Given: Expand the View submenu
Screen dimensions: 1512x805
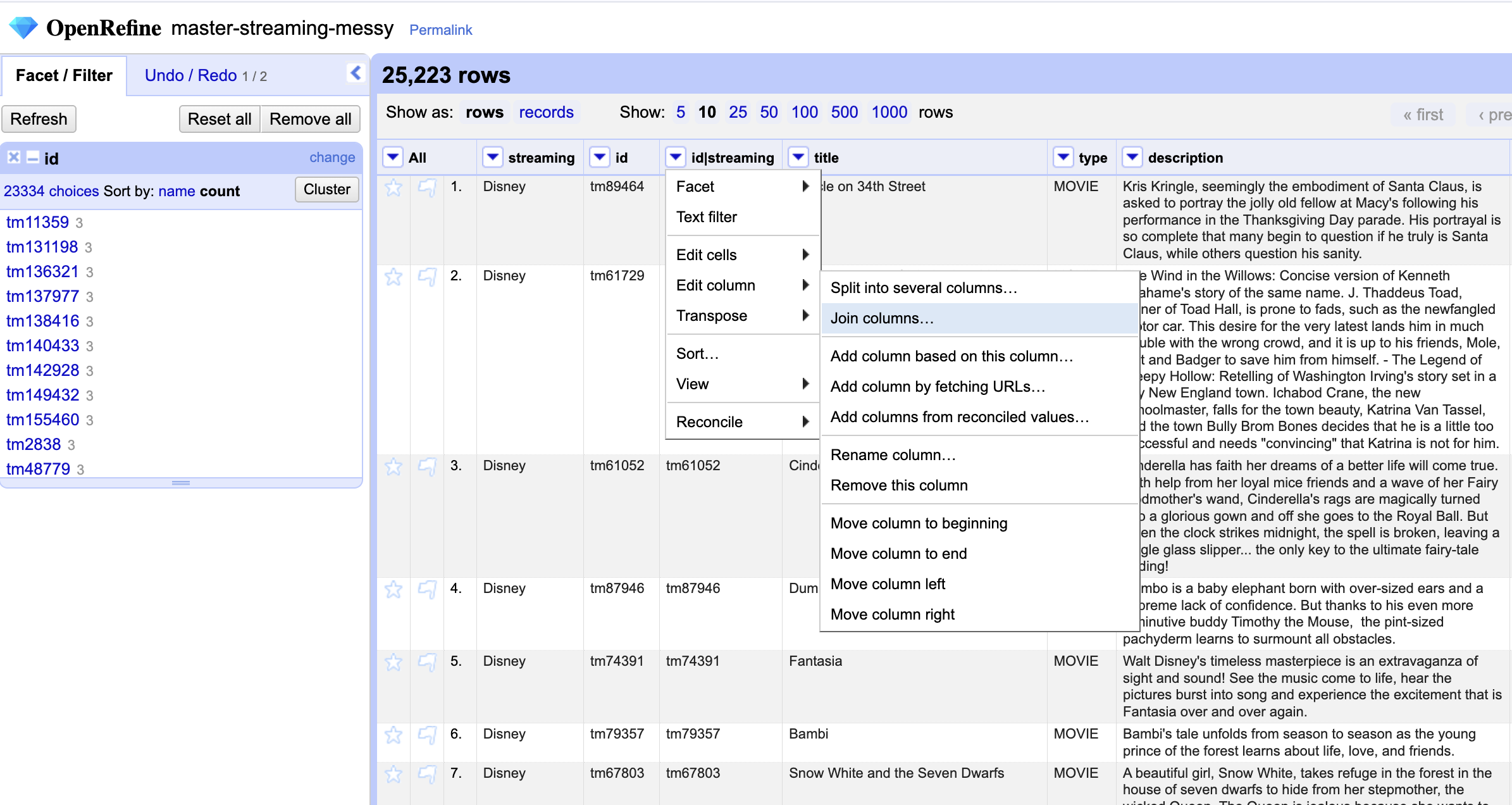Looking at the screenshot, I should pyautogui.click(x=743, y=384).
